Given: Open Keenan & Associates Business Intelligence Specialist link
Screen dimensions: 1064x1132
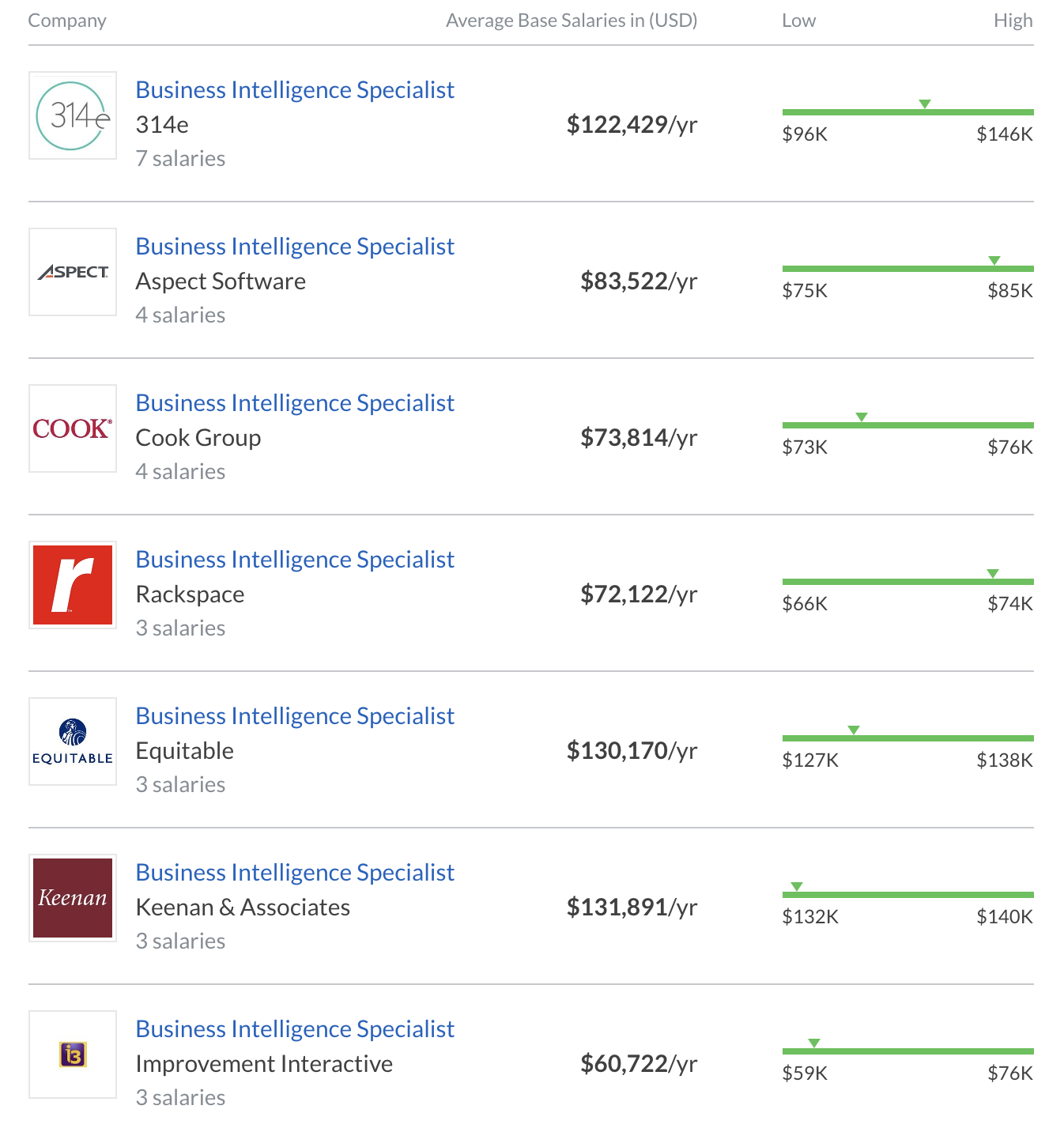Looking at the screenshot, I should [x=295, y=873].
